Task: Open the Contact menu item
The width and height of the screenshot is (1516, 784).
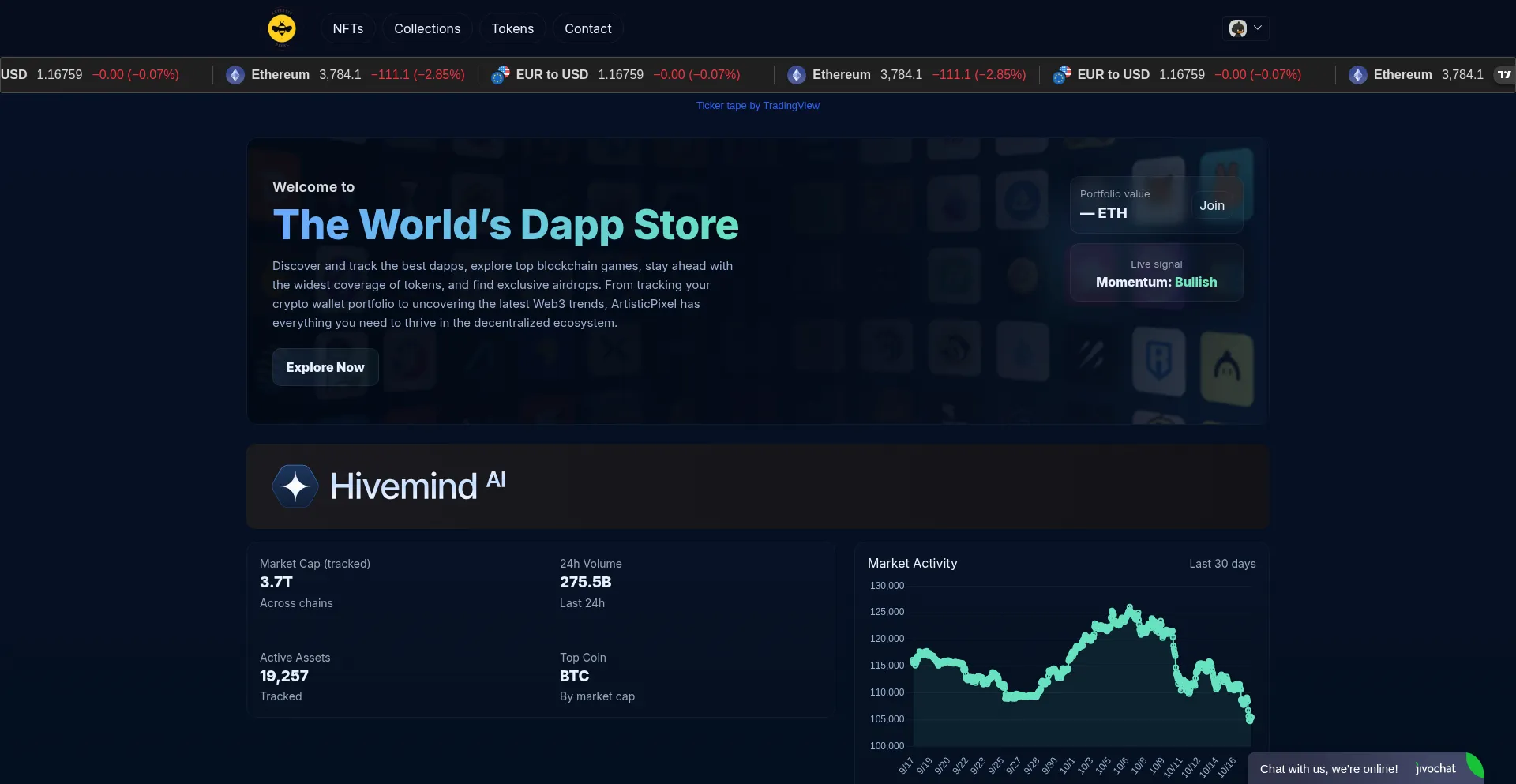Action: click(588, 28)
